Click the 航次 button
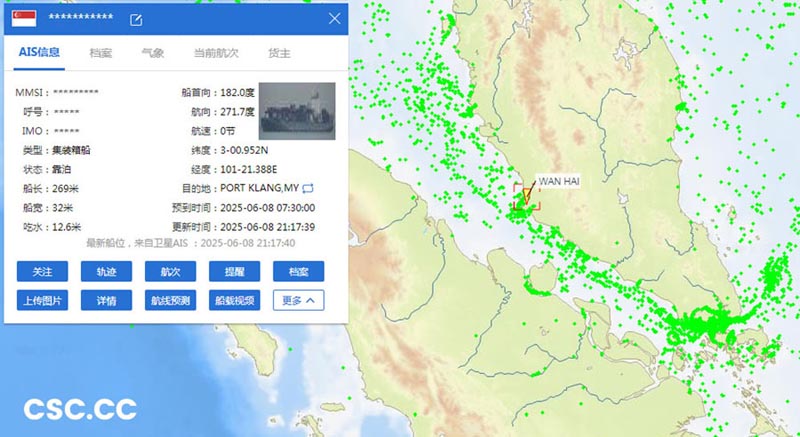800x437 pixels. [170, 271]
